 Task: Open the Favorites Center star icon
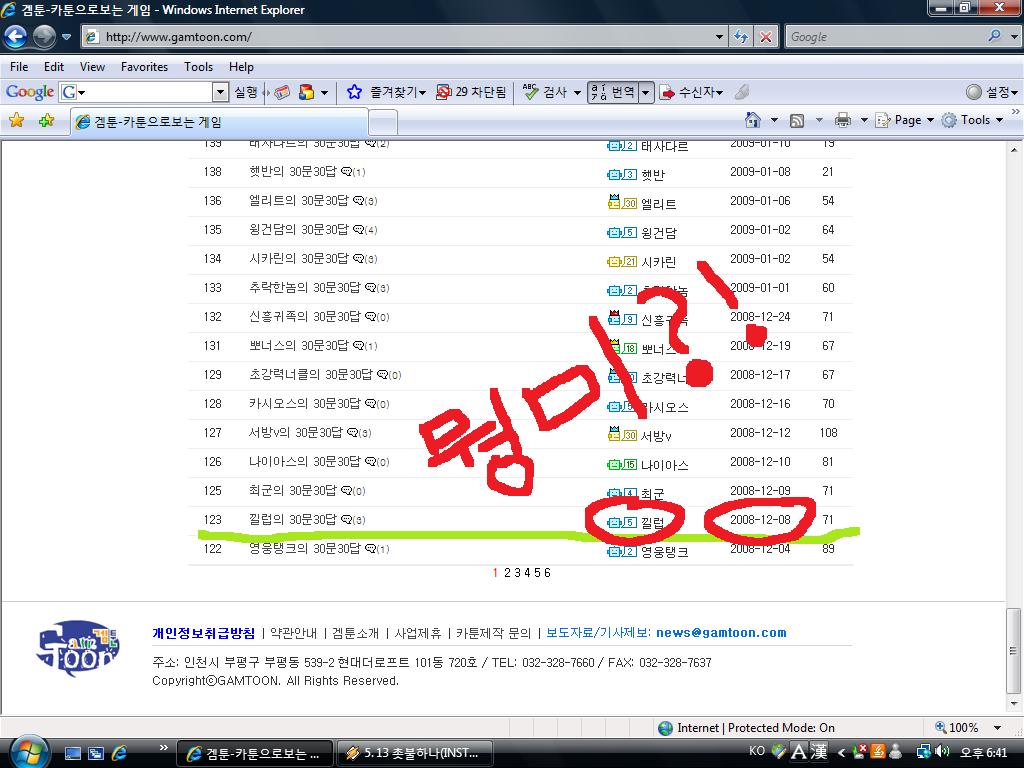[x=16, y=121]
